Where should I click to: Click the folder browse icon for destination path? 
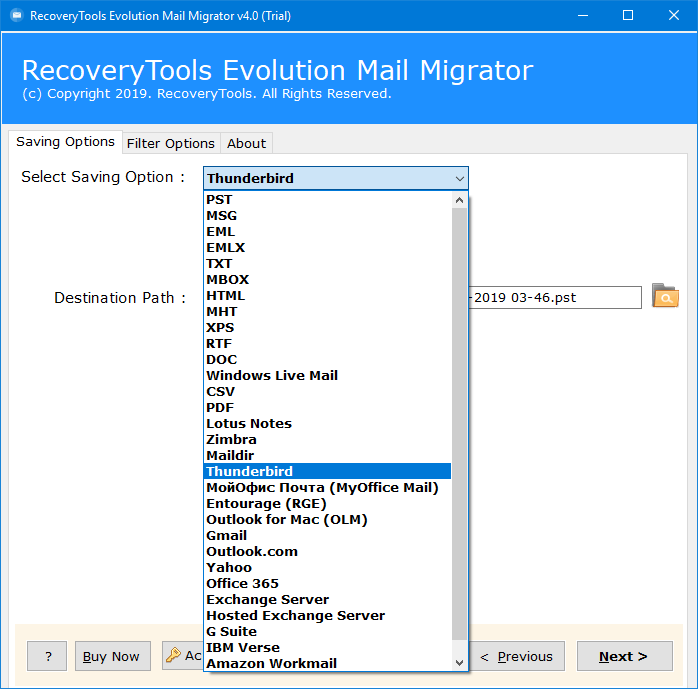(x=665, y=296)
